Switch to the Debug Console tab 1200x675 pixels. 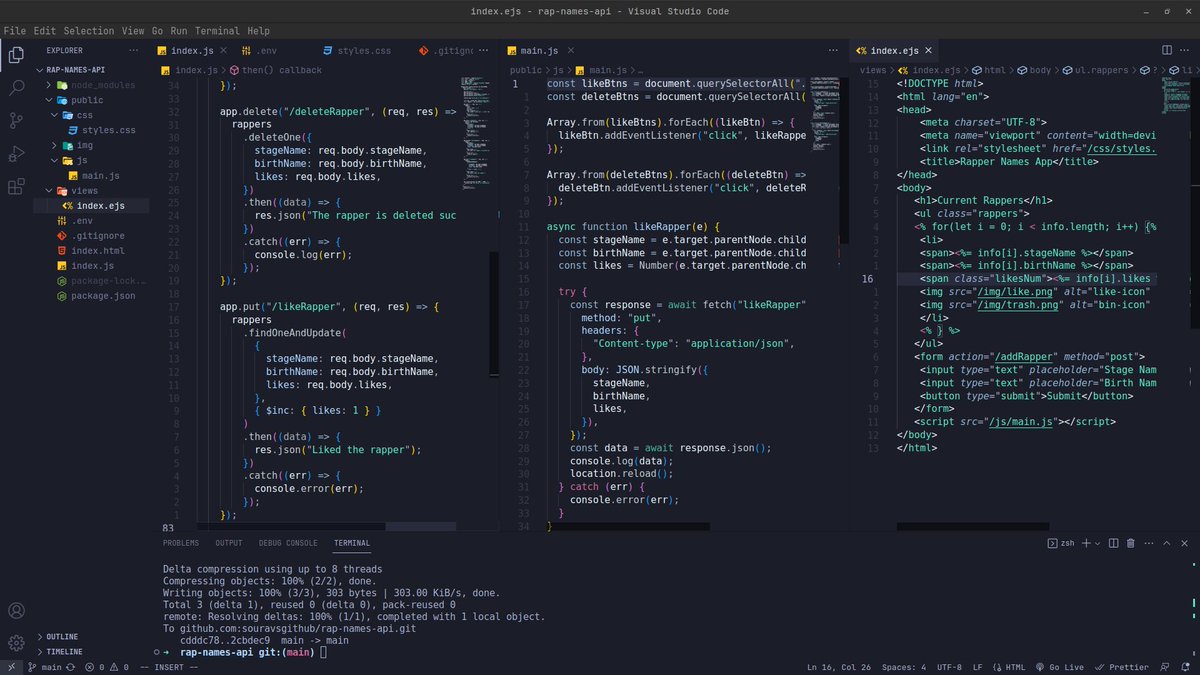(x=288, y=543)
